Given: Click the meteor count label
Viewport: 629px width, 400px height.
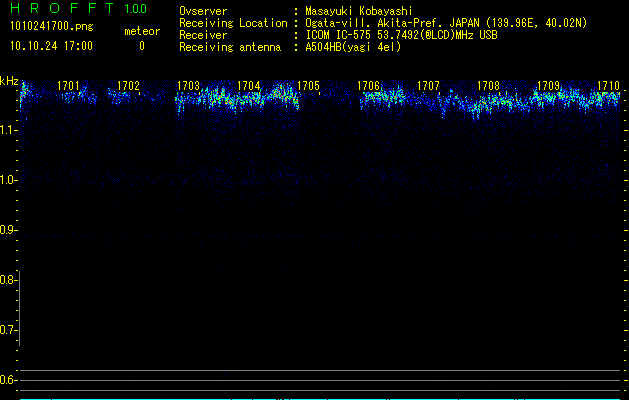Looking at the screenshot, I should point(142,31).
